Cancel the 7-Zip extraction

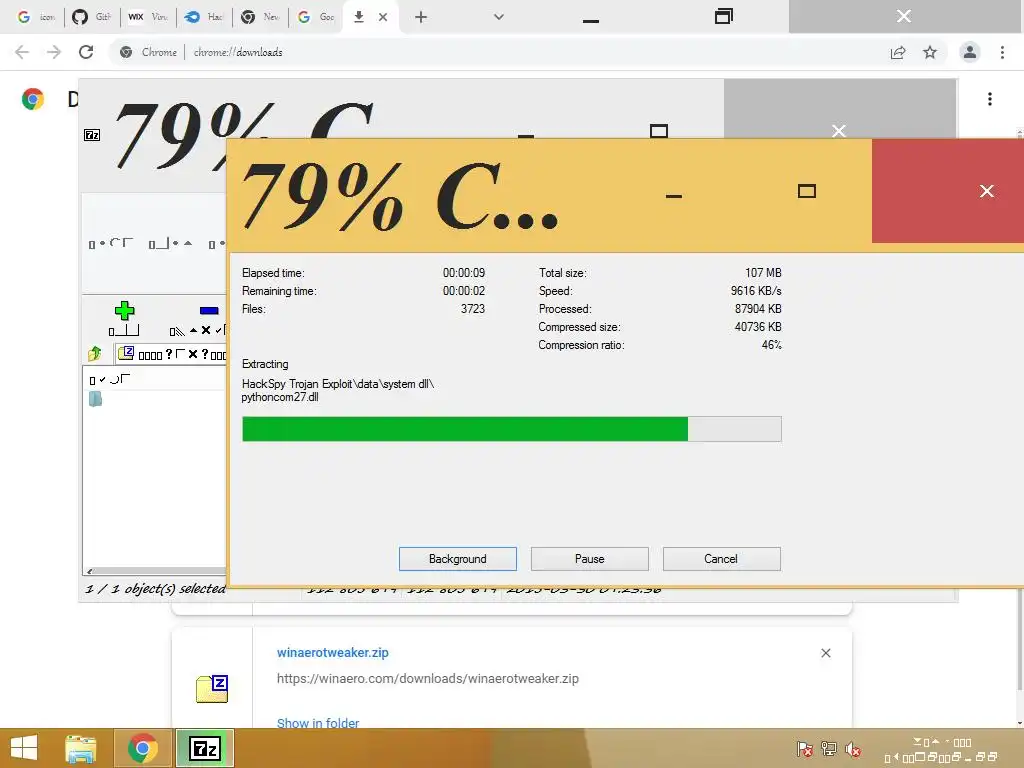tap(722, 559)
